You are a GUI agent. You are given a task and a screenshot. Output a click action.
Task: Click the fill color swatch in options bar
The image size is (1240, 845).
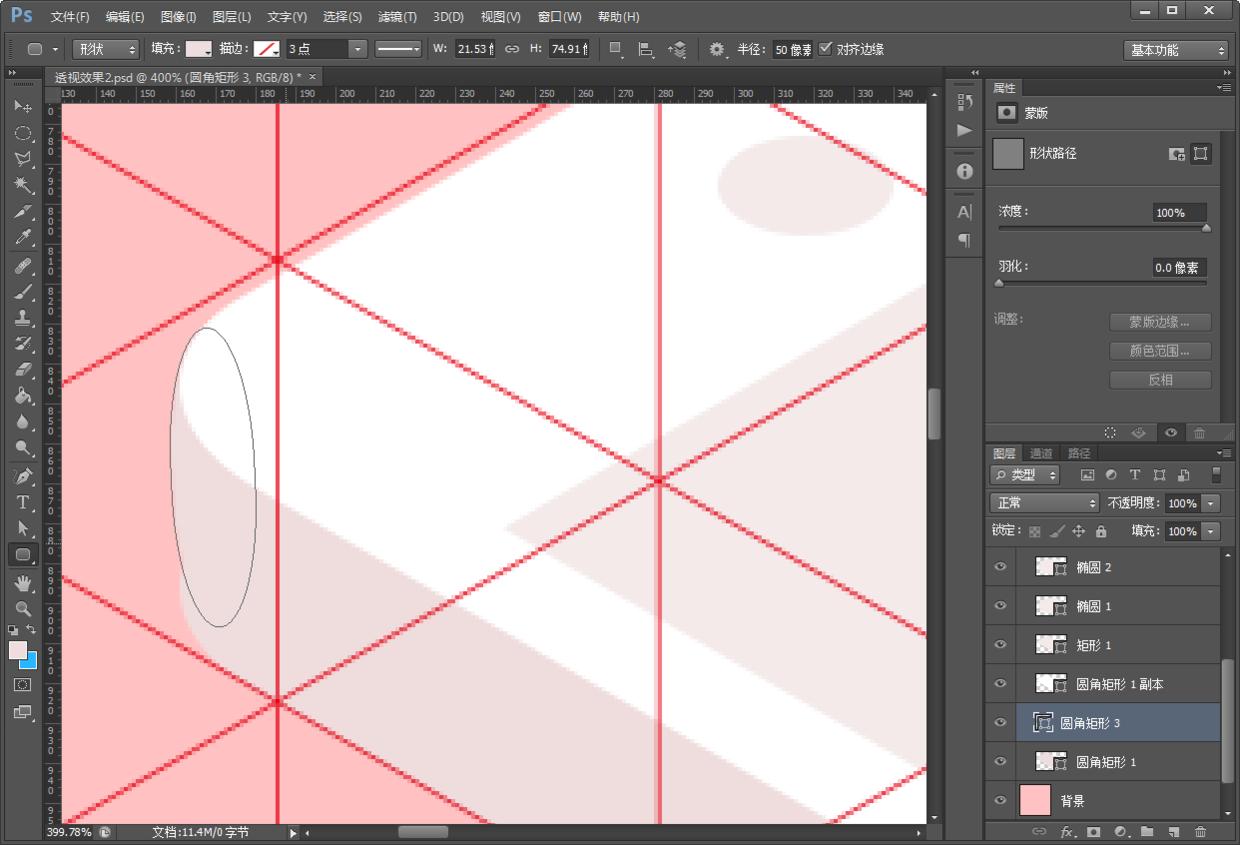[199, 49]
